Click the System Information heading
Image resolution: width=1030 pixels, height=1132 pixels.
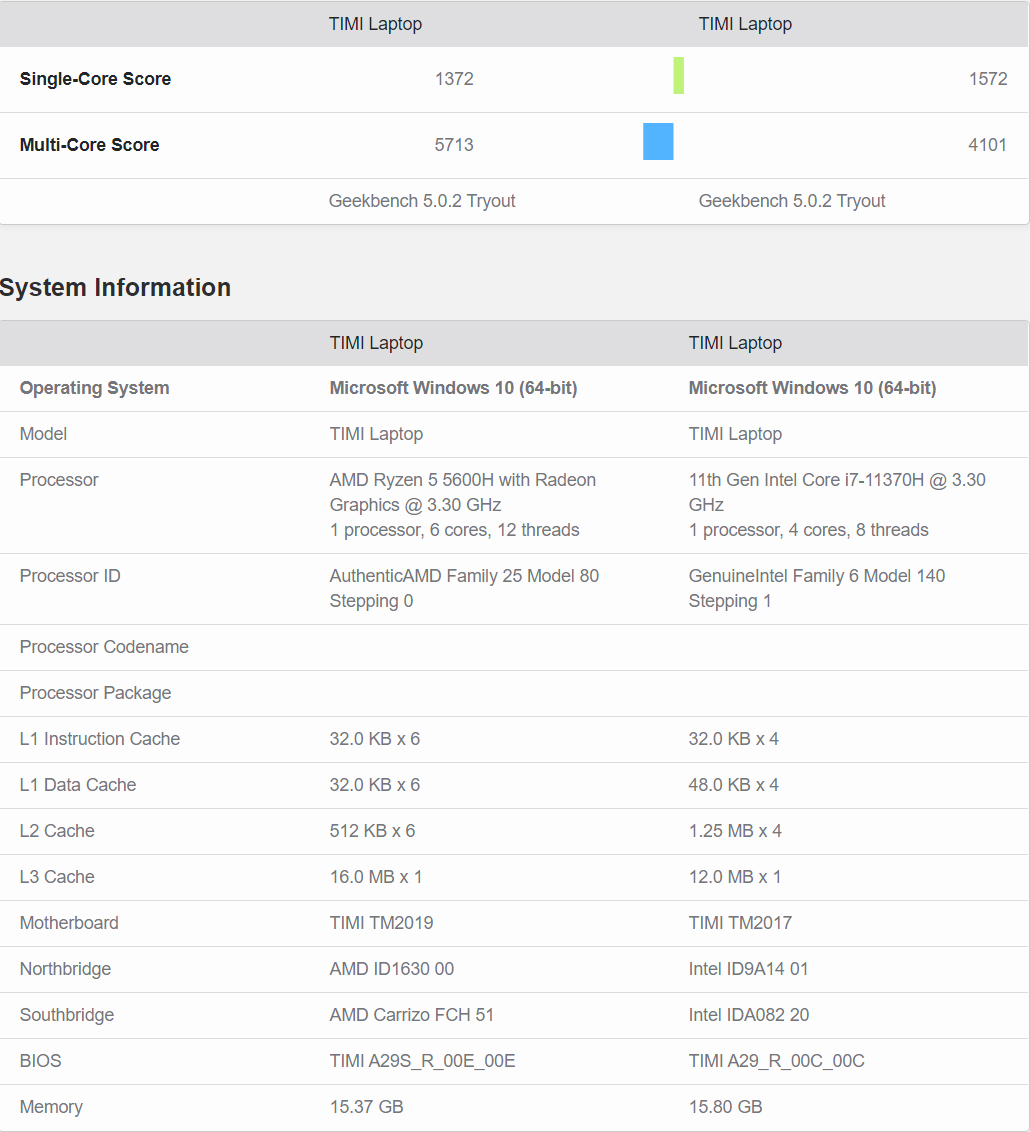coord(116,288)
